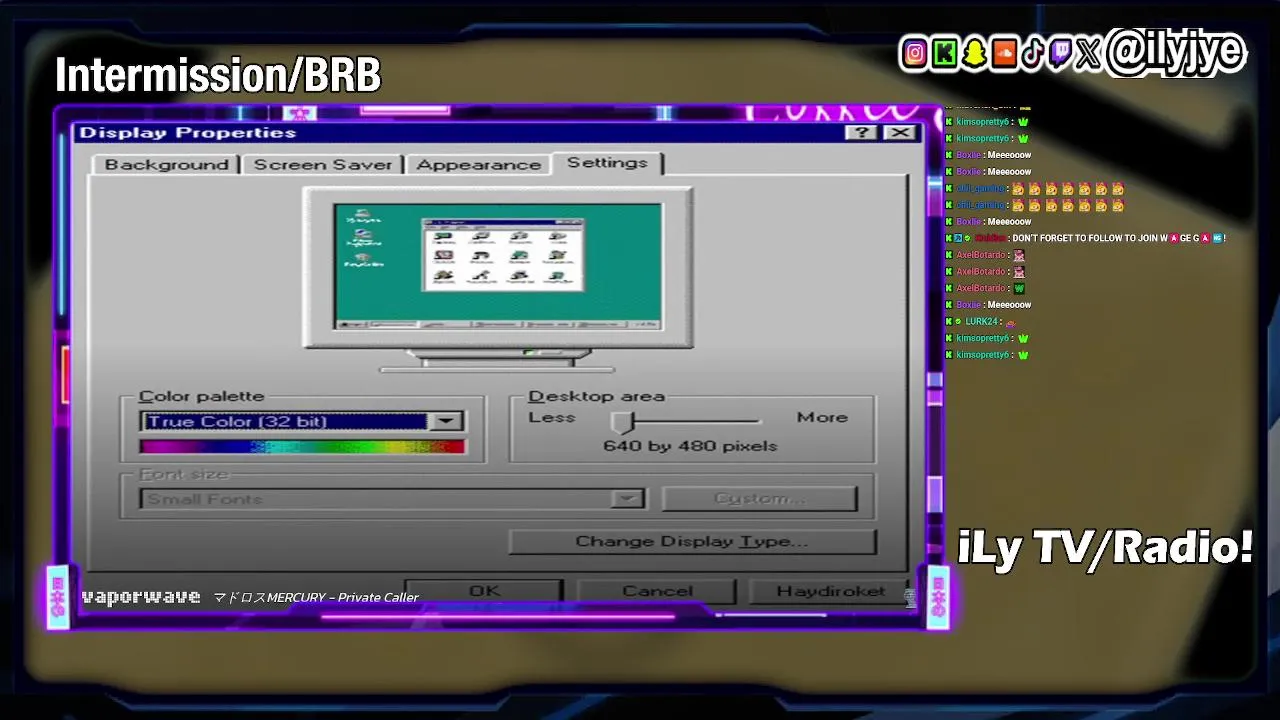
Task: Click the Cancel button
Action: pyautogui.click(x=657, y=591)
